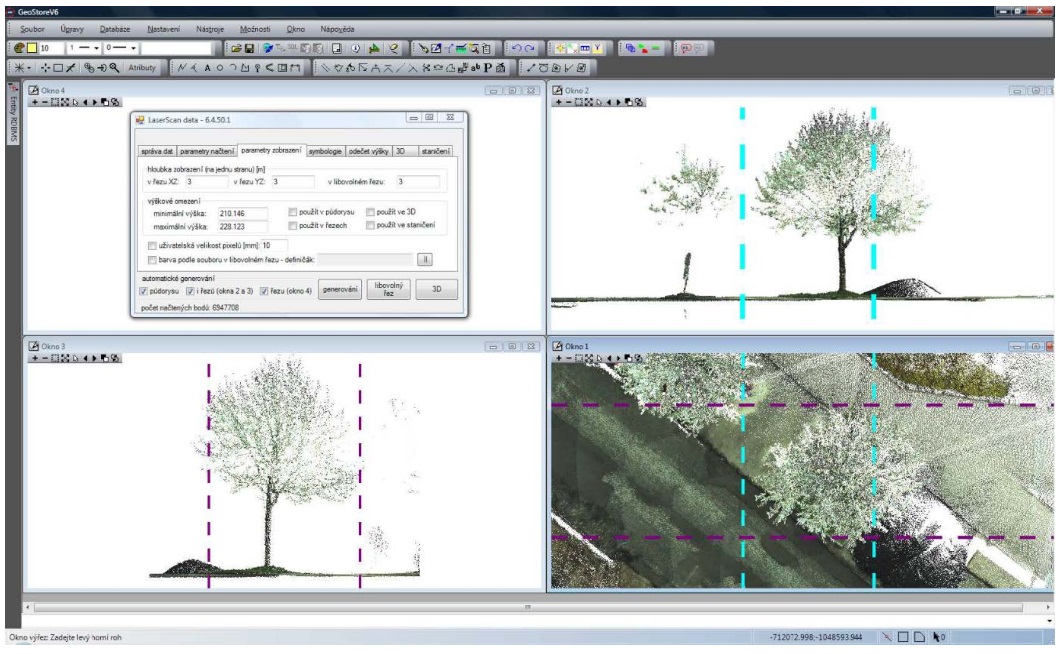Click zoom-in plus in Okno 1 toolbar
This screenshot has width=1064, height=654.
point(558,358)
